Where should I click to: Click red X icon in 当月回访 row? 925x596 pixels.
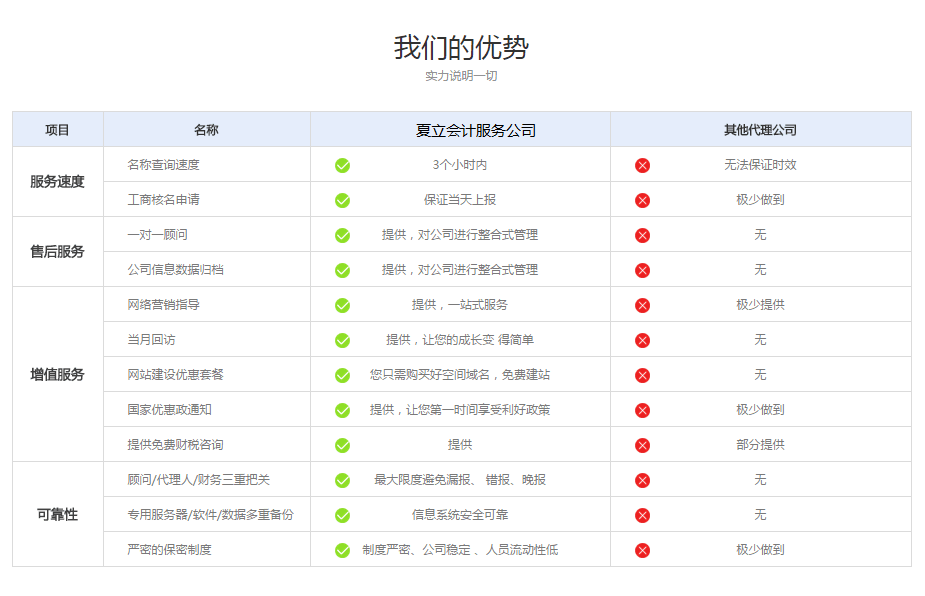tap(642, 340)
